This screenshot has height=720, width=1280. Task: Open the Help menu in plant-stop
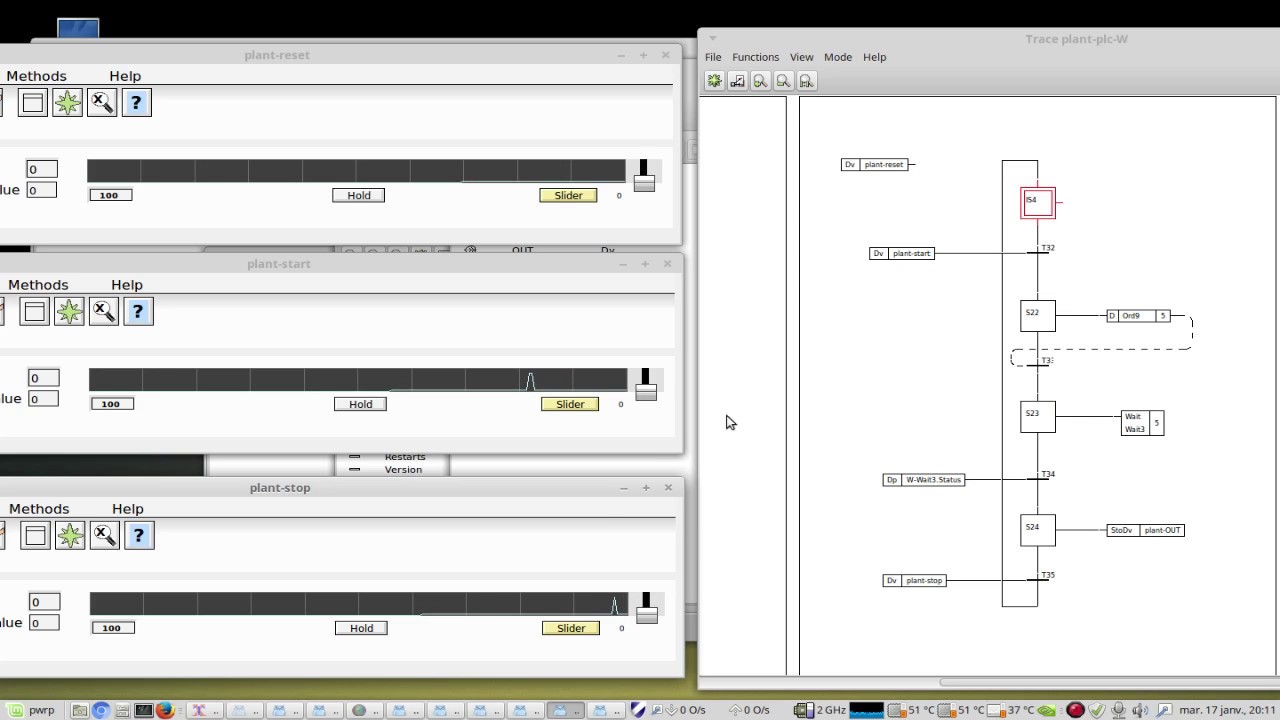coord(127,509)
